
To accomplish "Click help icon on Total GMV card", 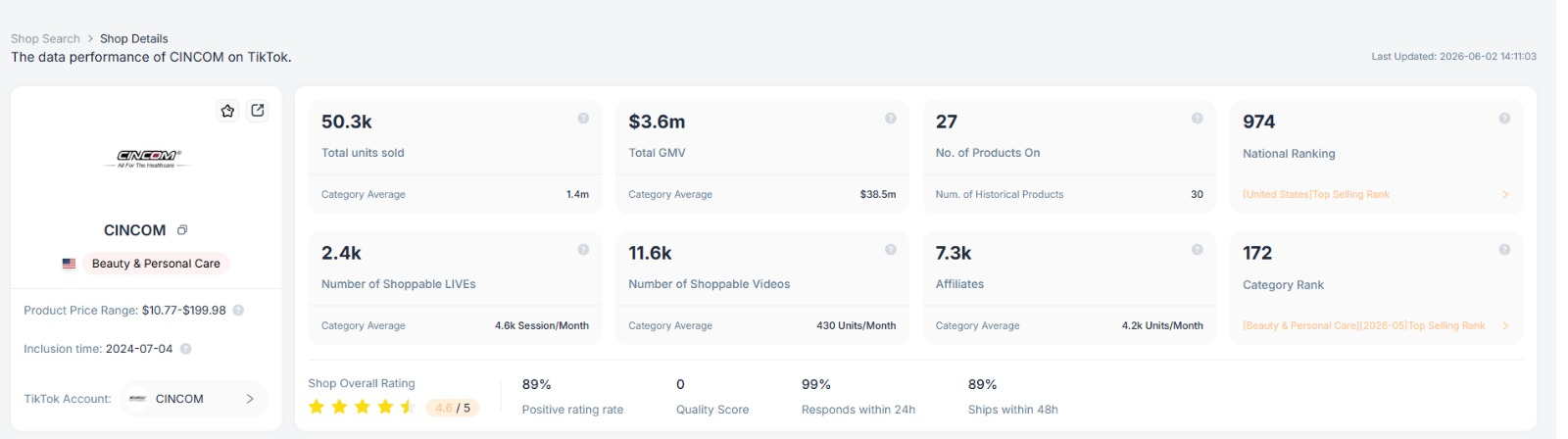I will click(x=891, y=119).
